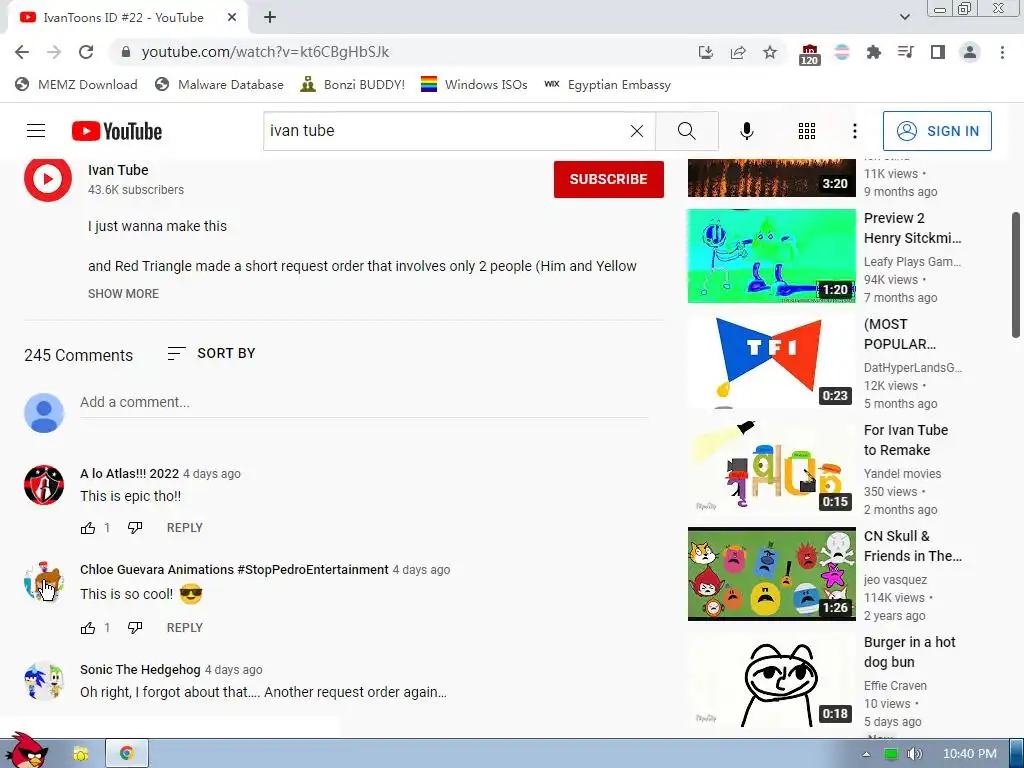Open the YouTube apps grid icon
This screenshot has height=768, width=1024.
[807, 131]
